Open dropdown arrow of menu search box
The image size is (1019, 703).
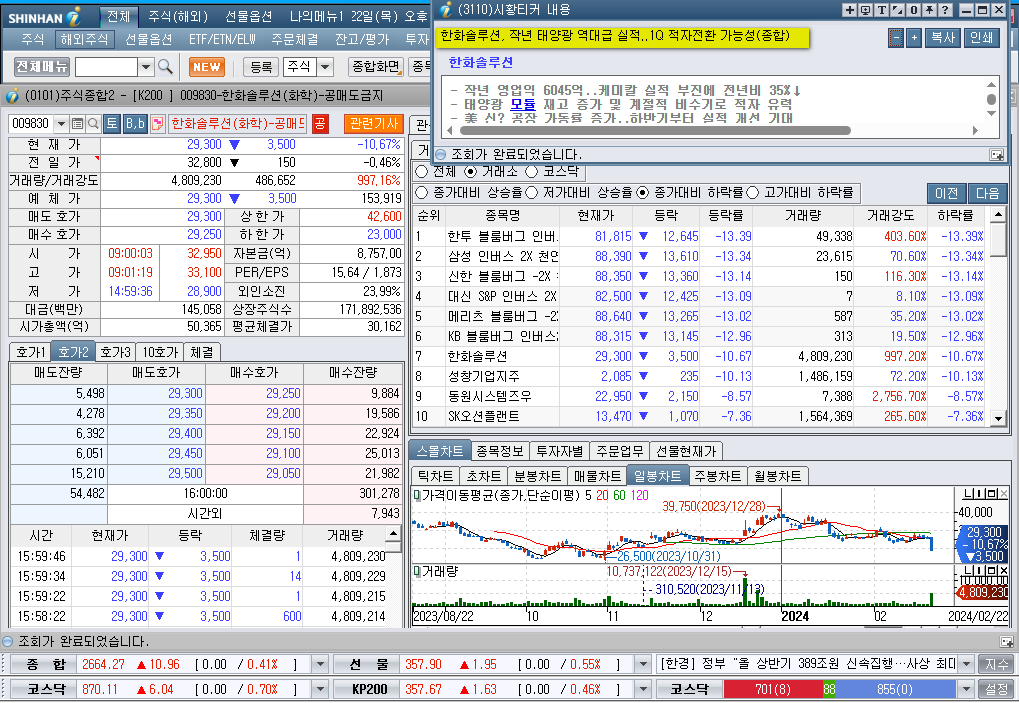point(146,66)
